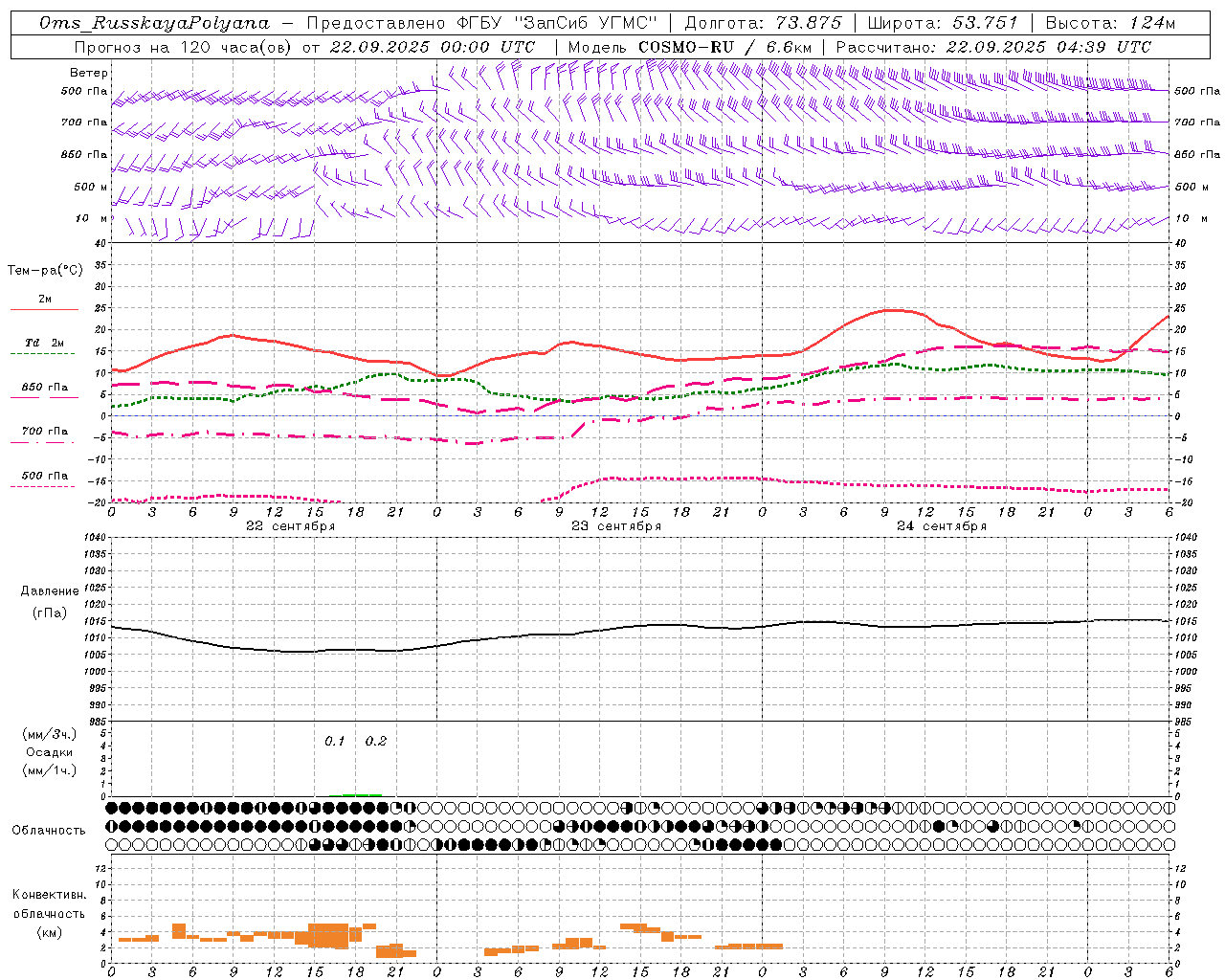Click the Давление pressure panel label

point(49,591)
